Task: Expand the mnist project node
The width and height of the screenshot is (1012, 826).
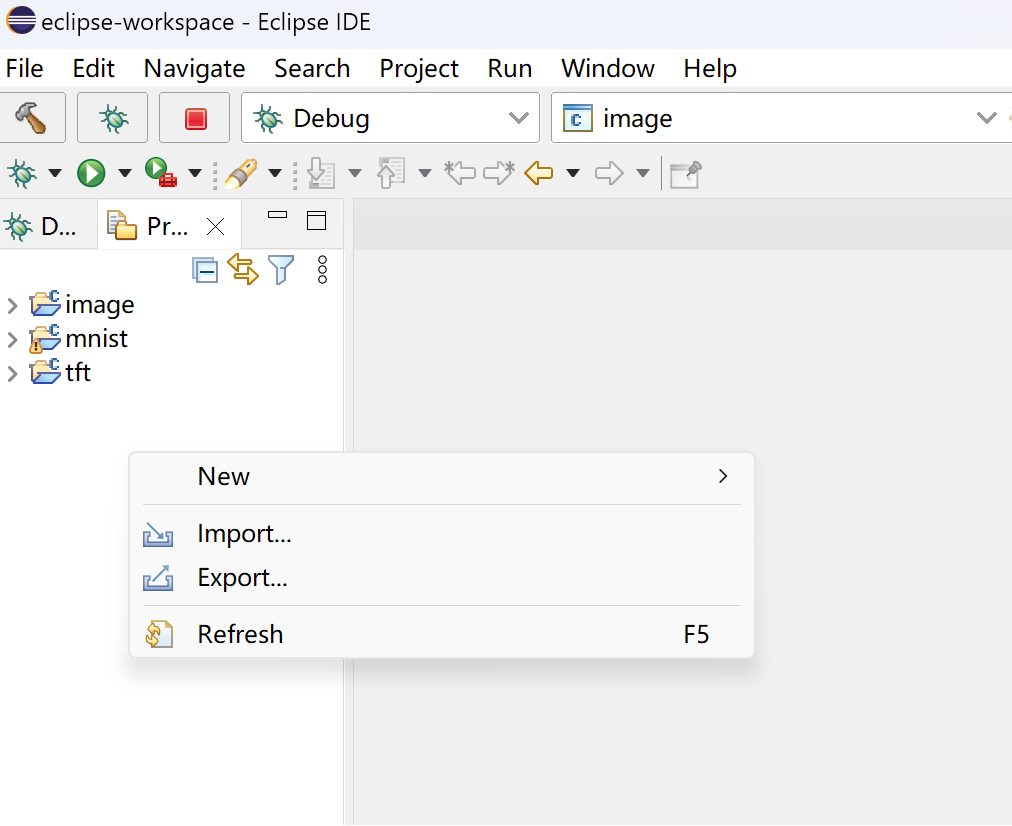Action: 12,339
